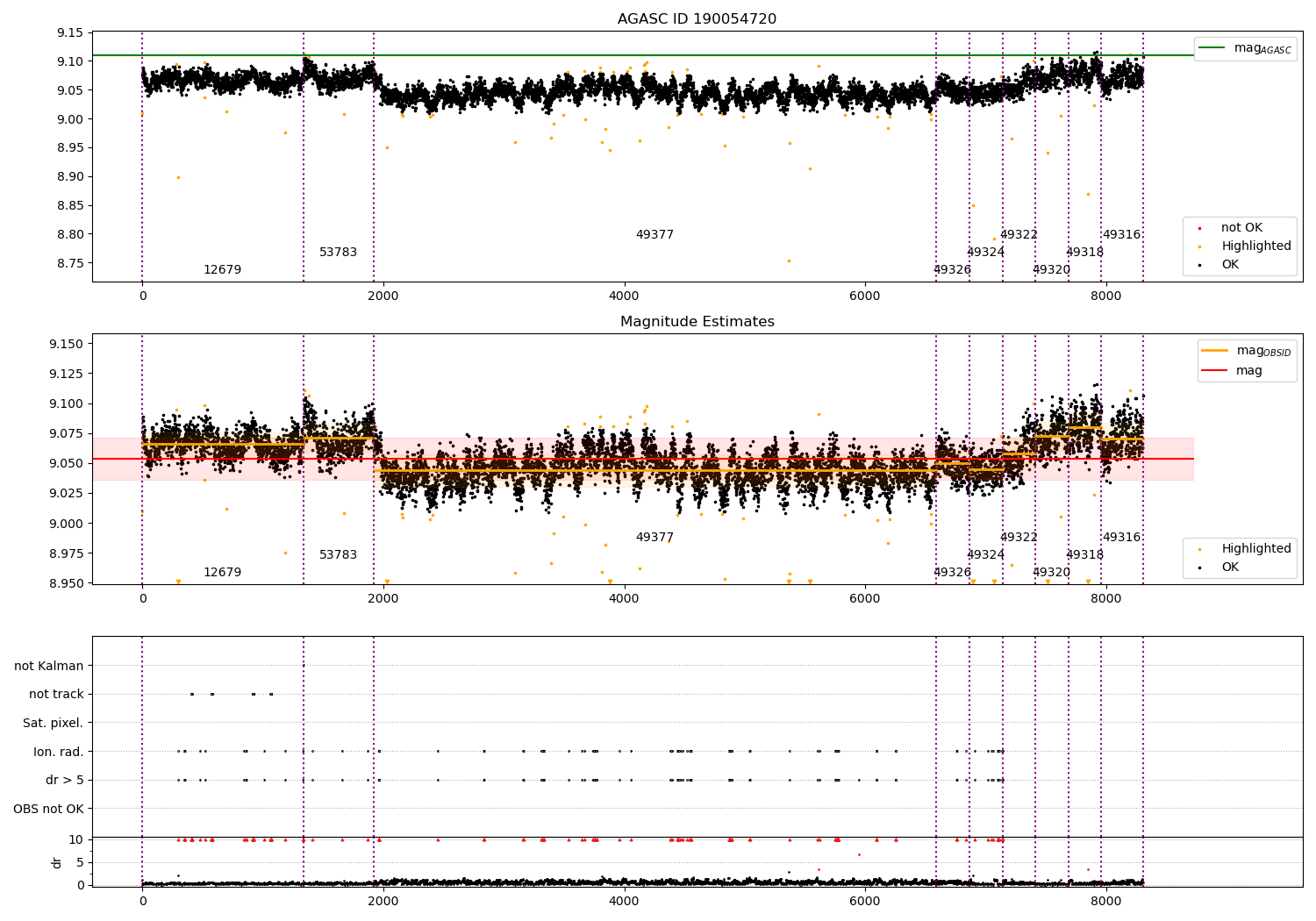Click obsid label 53783 in Magnitude Estimates plot

(338, 554)
